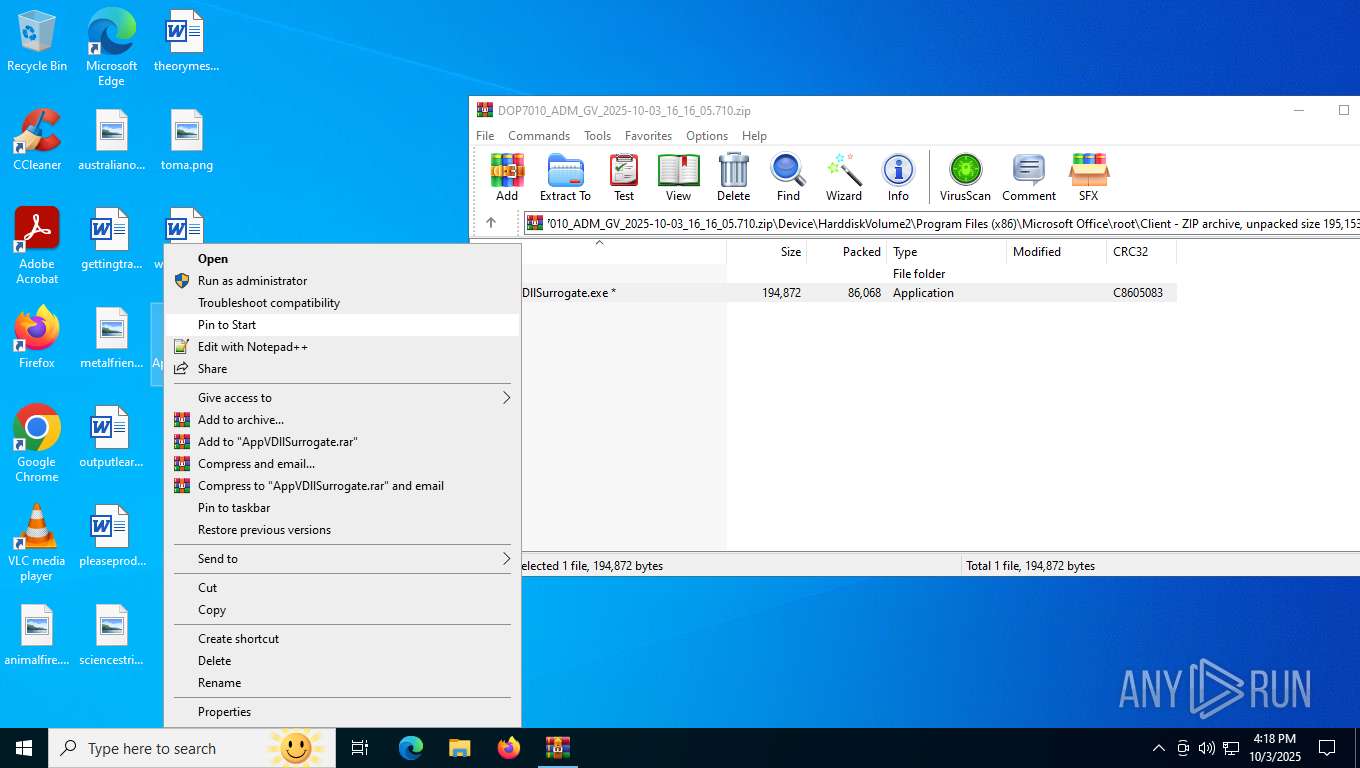The width and height of the screenshot is (1360, 768).
Task: Open the Commands menu
Action: coord(539,136)
